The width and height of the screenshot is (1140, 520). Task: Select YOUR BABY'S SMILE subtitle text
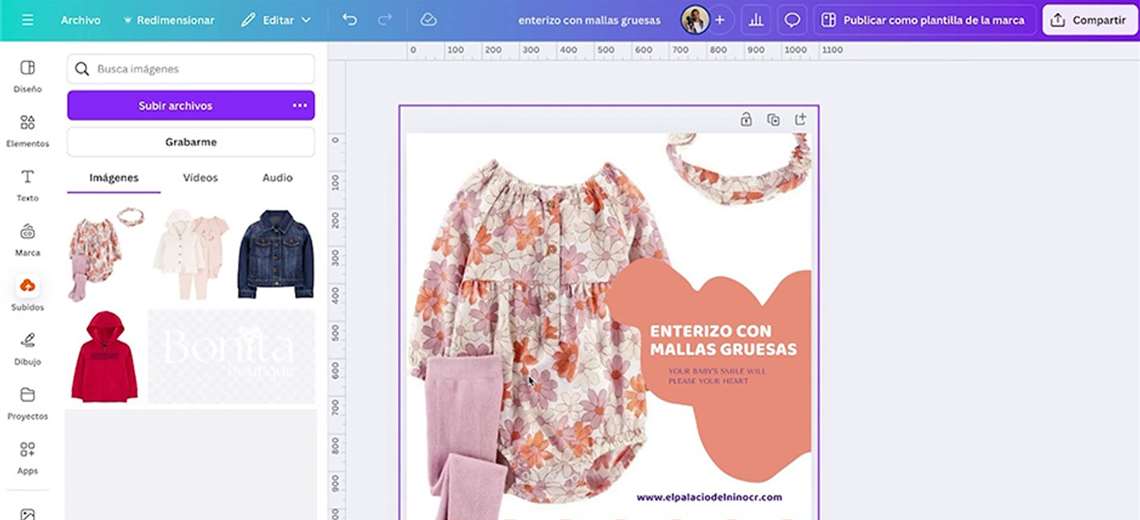(x=717, y=376)
